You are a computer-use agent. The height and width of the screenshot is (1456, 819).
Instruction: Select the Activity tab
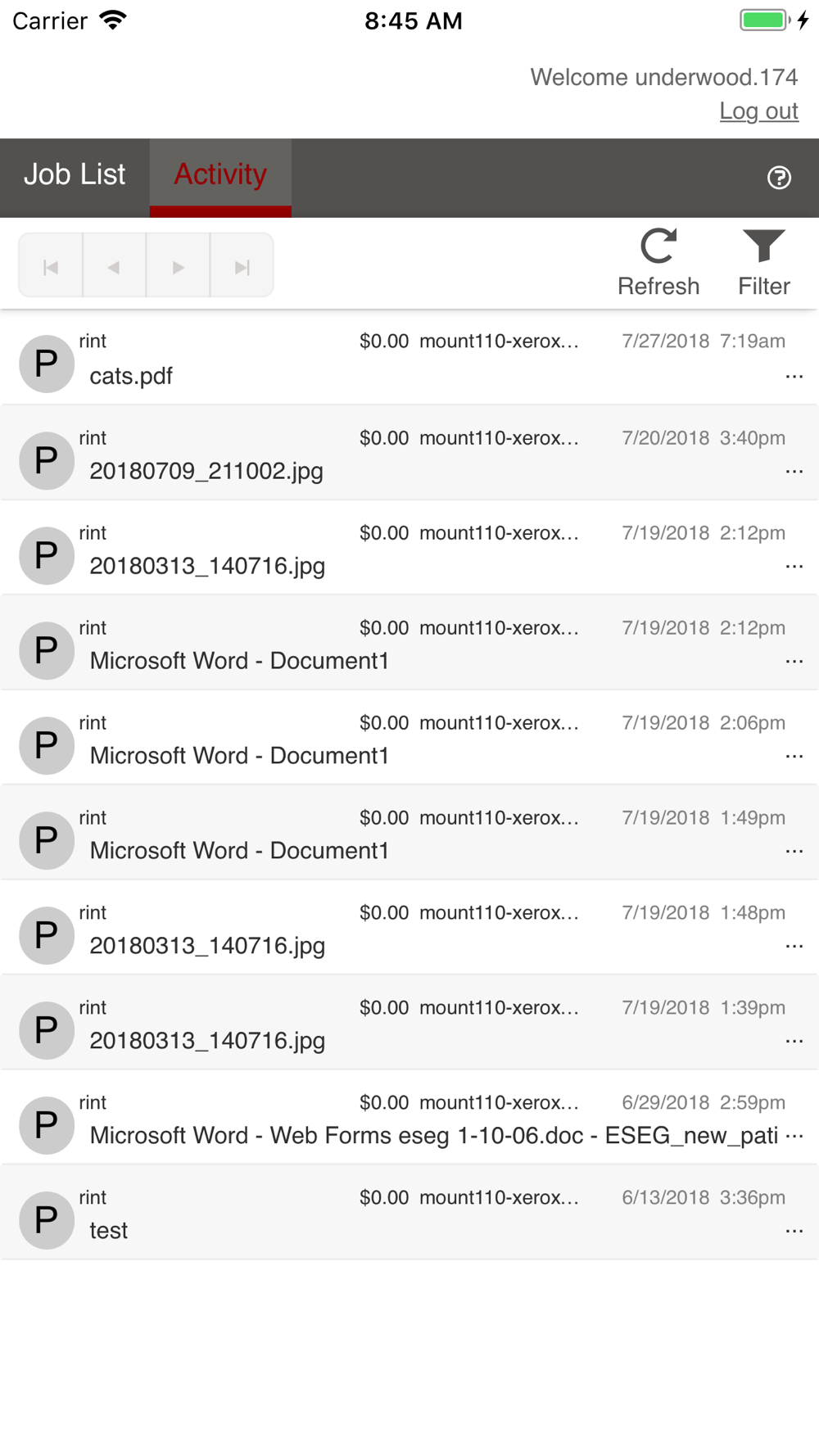[220, 175]
